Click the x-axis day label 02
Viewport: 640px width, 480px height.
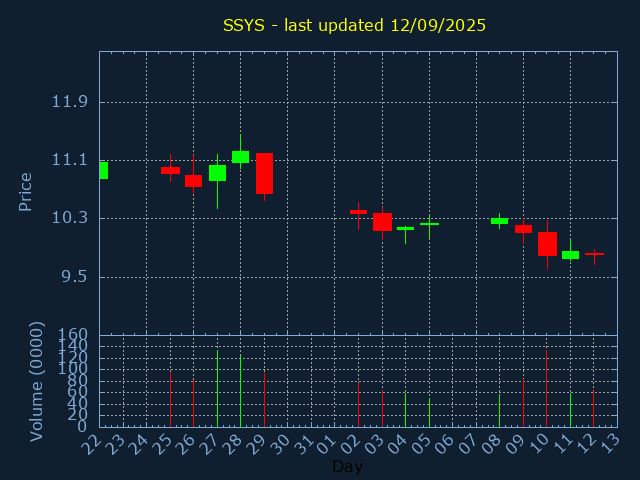click(351, 445)
